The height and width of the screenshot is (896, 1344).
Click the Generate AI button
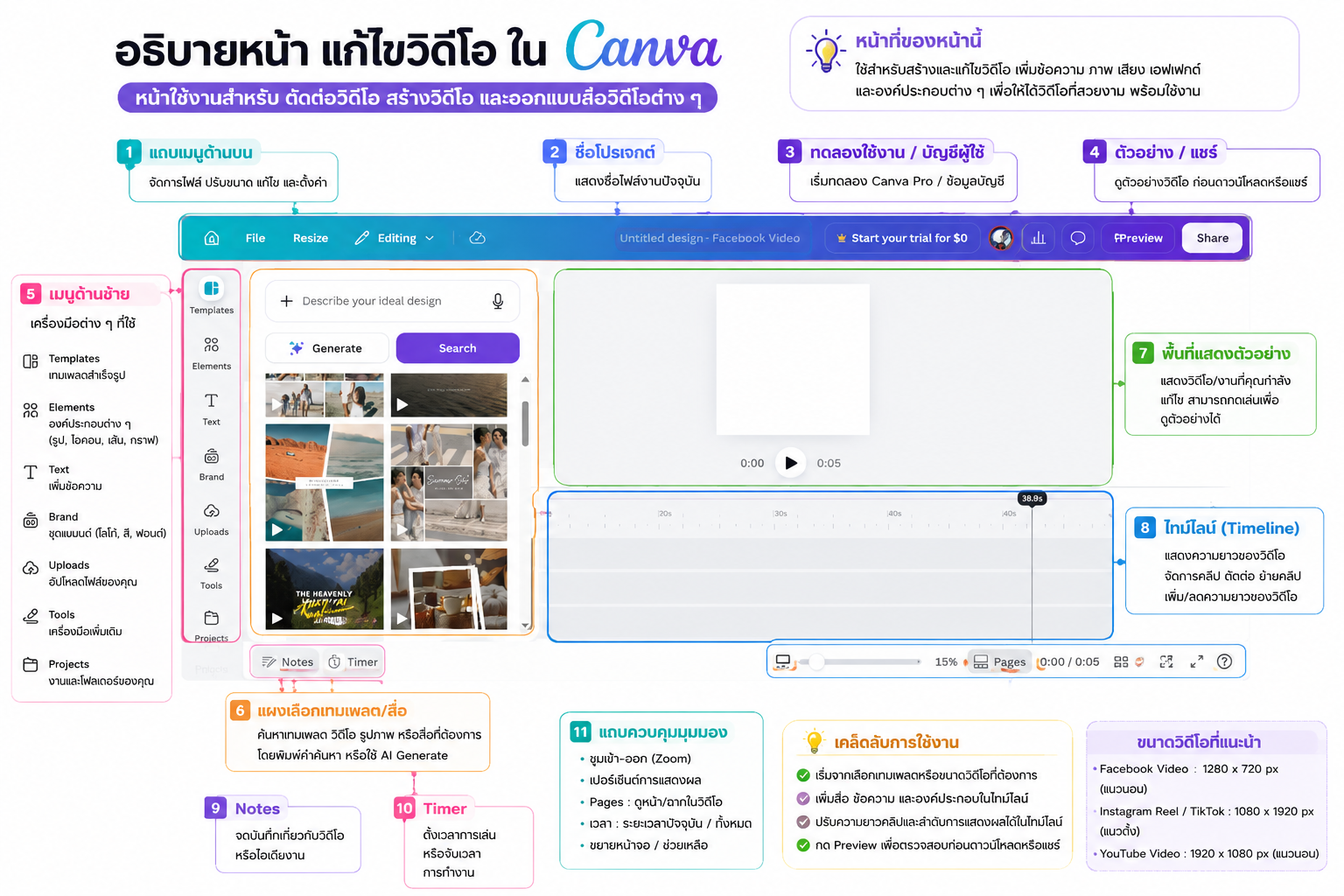[x=326, y=348]
